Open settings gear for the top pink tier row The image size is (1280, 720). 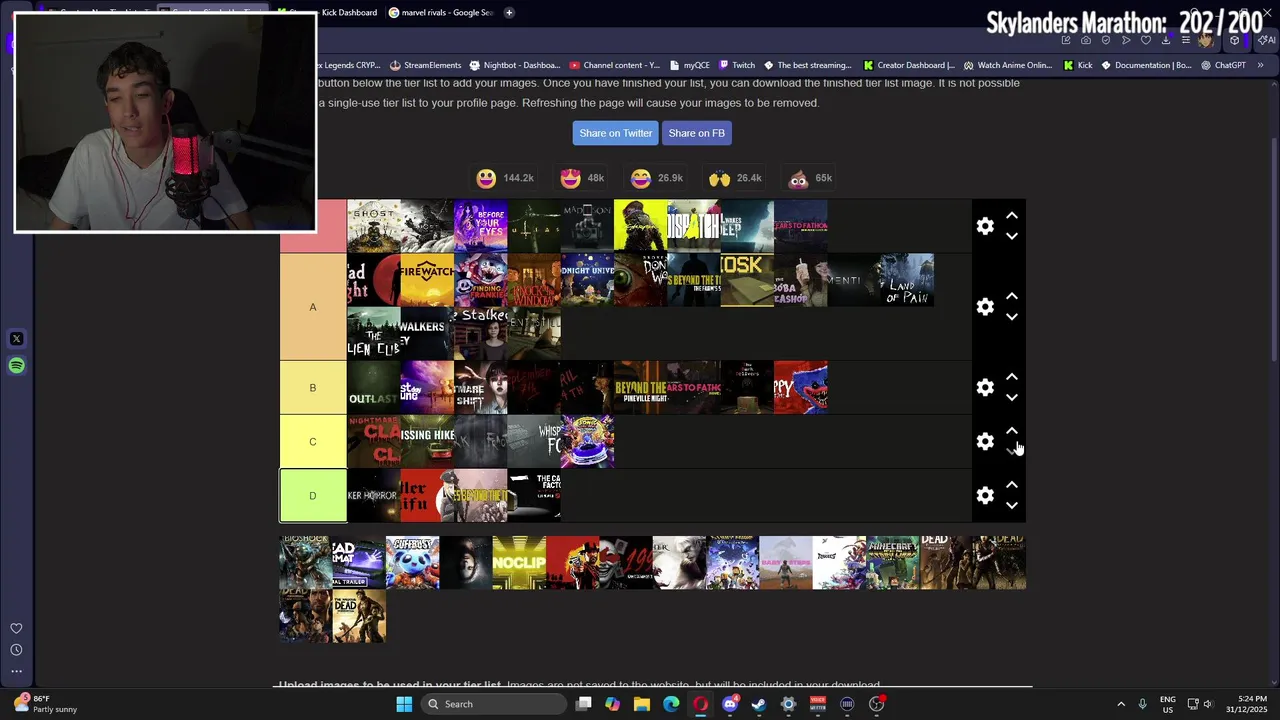click(x=985, y=226)
